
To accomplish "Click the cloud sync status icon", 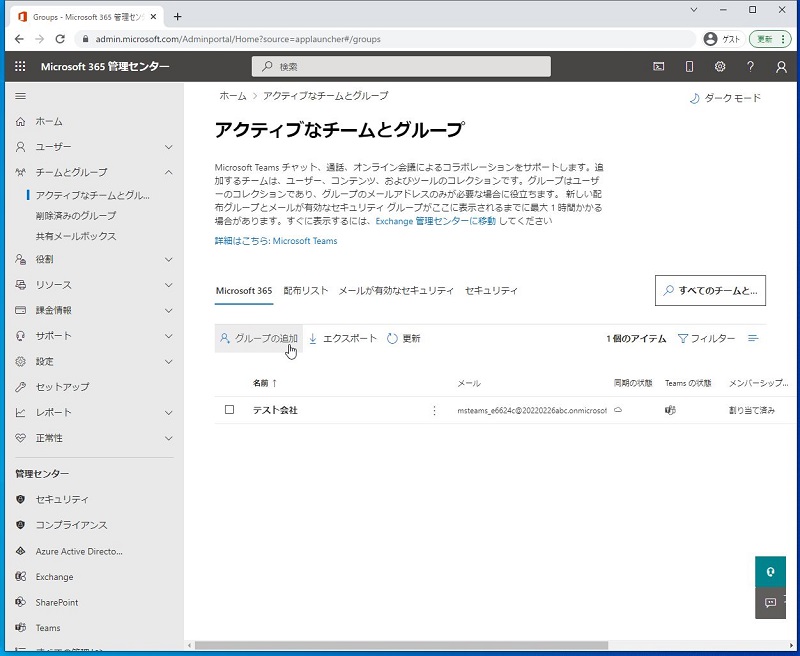I will point(618,410).
